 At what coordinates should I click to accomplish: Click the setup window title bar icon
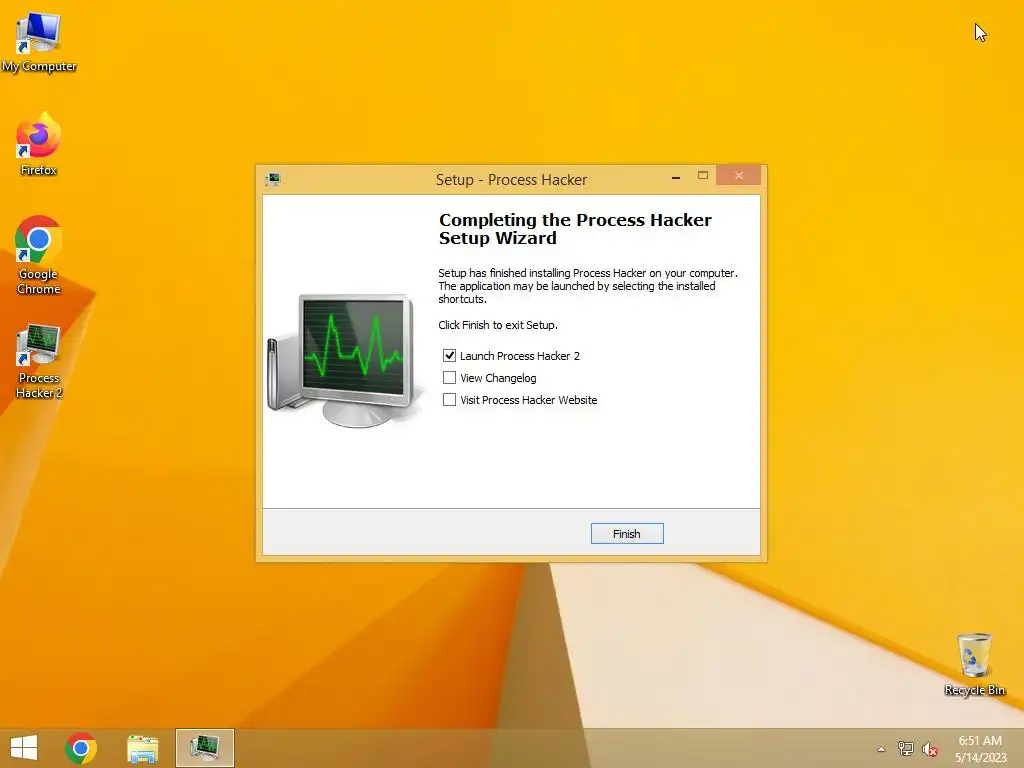273,179
